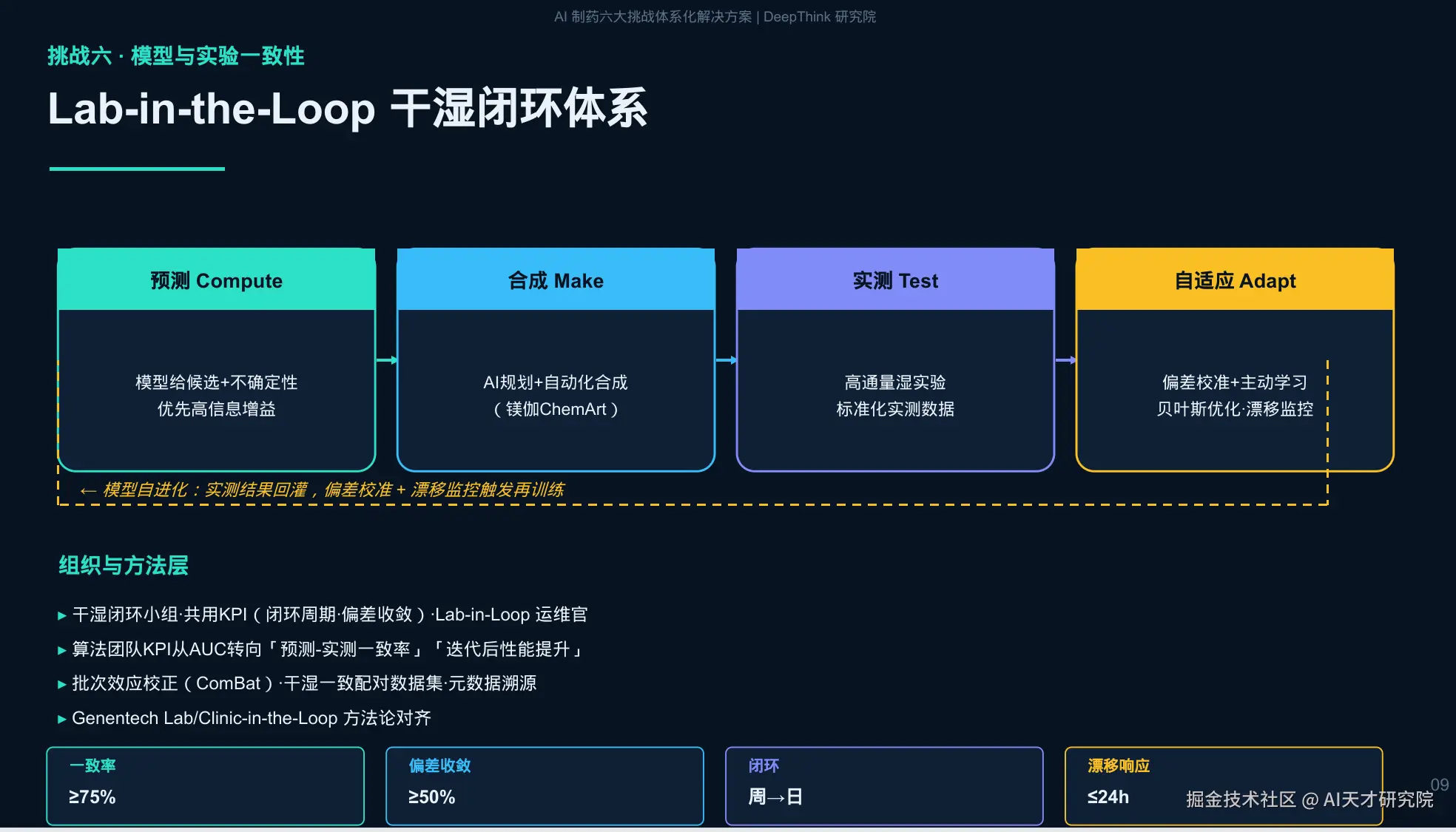This screenshot has width=1456, height=832.
Task: Click the '周→日' metric value
Action: (x=775, y=797)
